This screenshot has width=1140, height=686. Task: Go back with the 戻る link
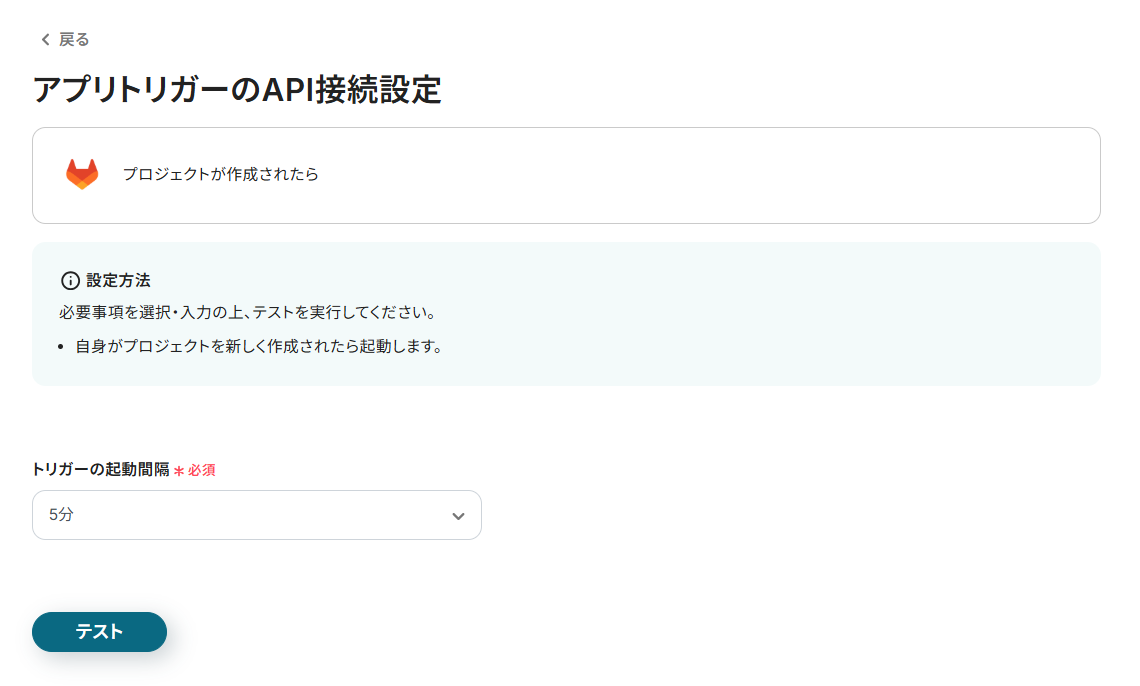coord(65,39)
